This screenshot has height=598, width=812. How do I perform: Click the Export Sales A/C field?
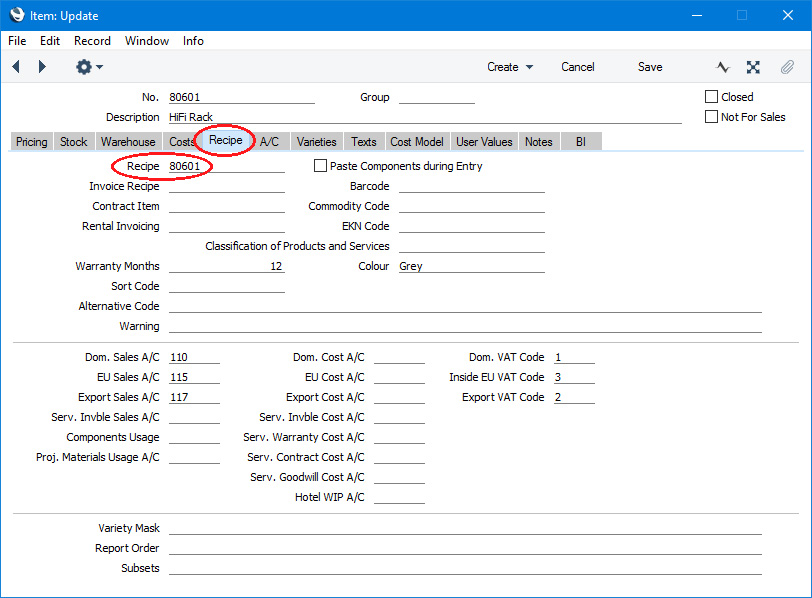pyautogui.click(x=194, y=397)
